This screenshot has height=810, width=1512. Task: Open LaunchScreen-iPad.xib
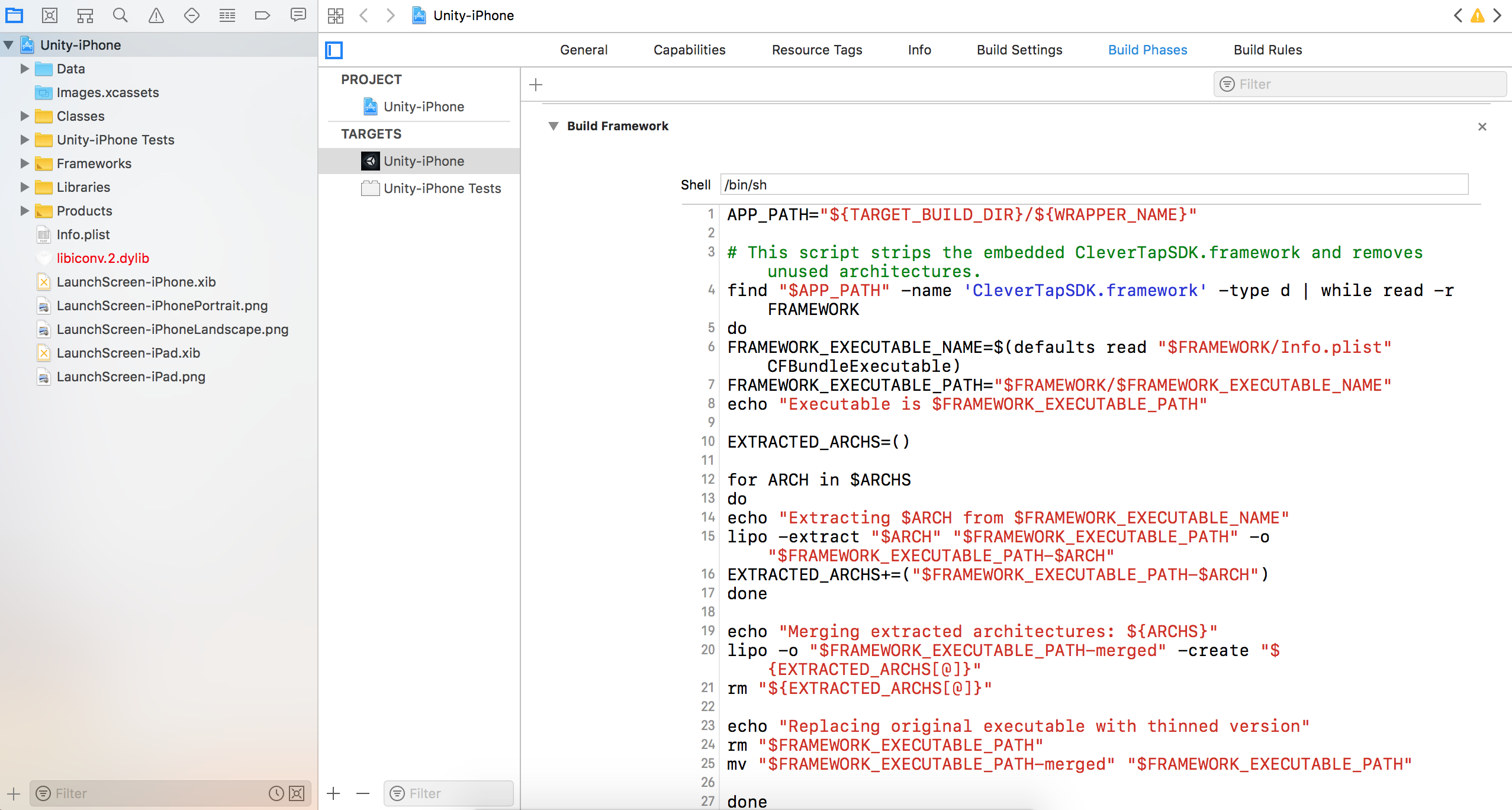tap(128, 353)
